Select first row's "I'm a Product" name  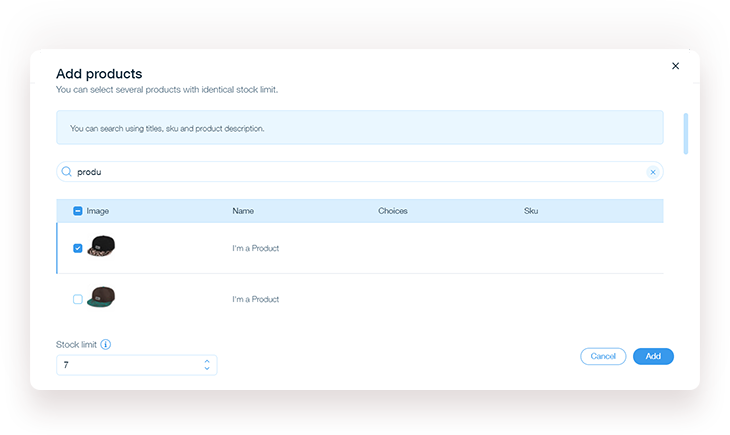[256, 248]
